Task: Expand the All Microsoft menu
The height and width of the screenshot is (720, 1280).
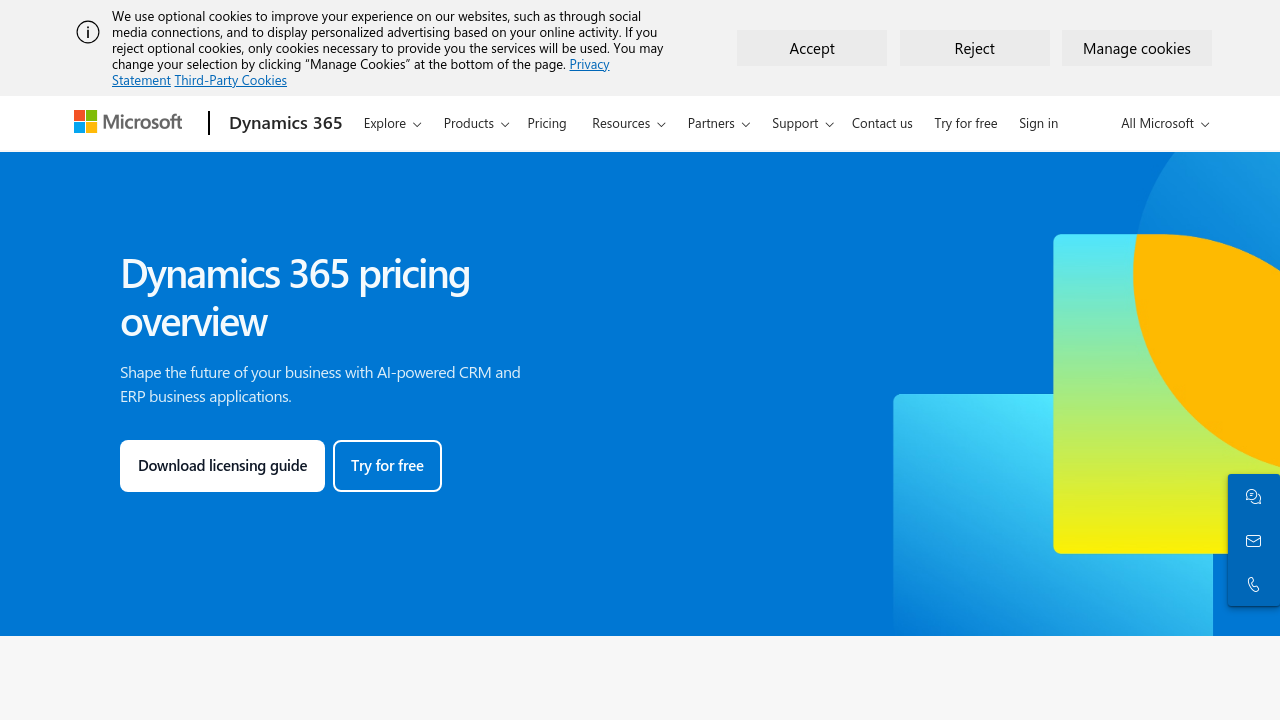Action: coord(1164,123)
